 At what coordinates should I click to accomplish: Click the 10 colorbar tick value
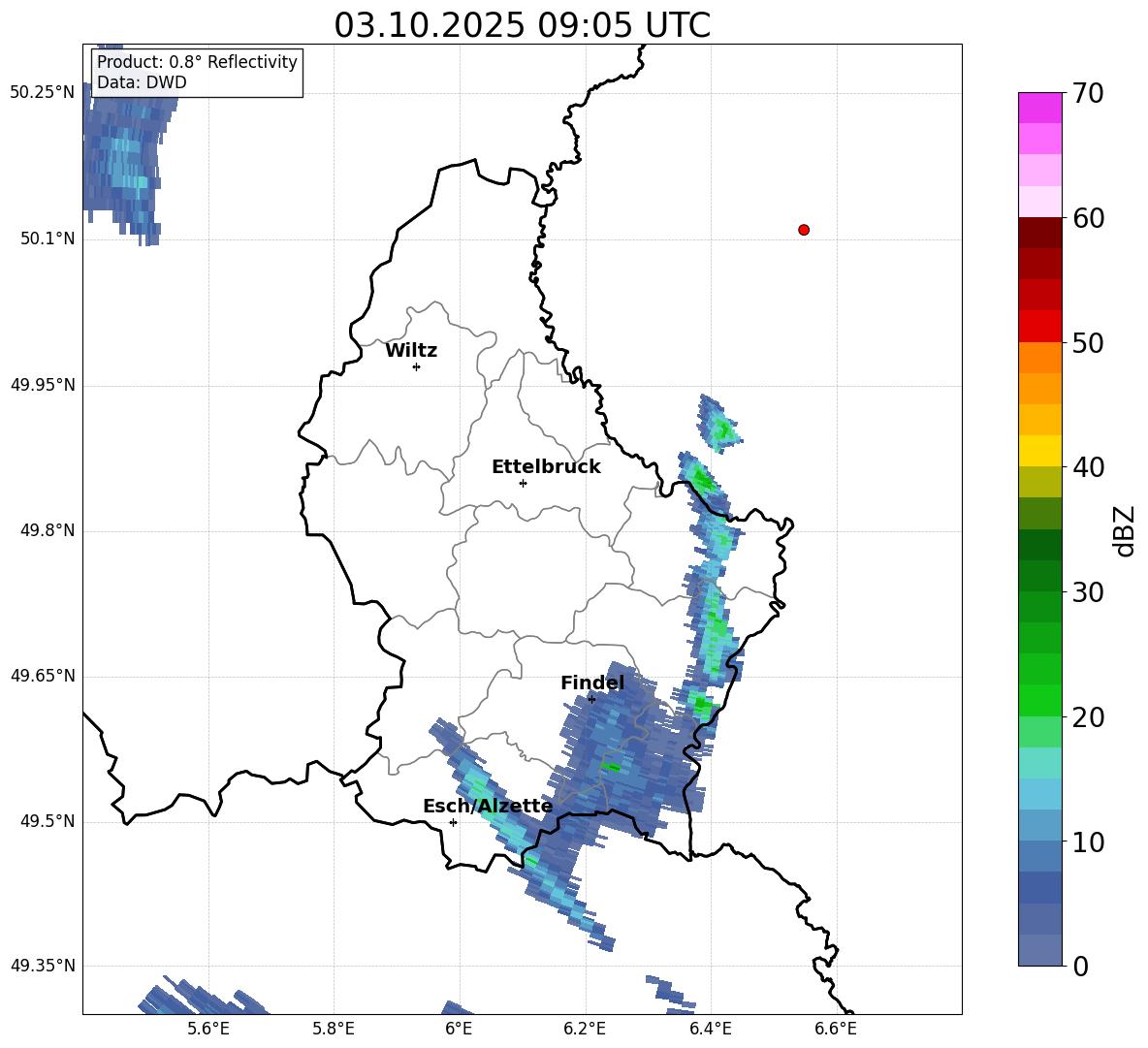[1088, 842]
